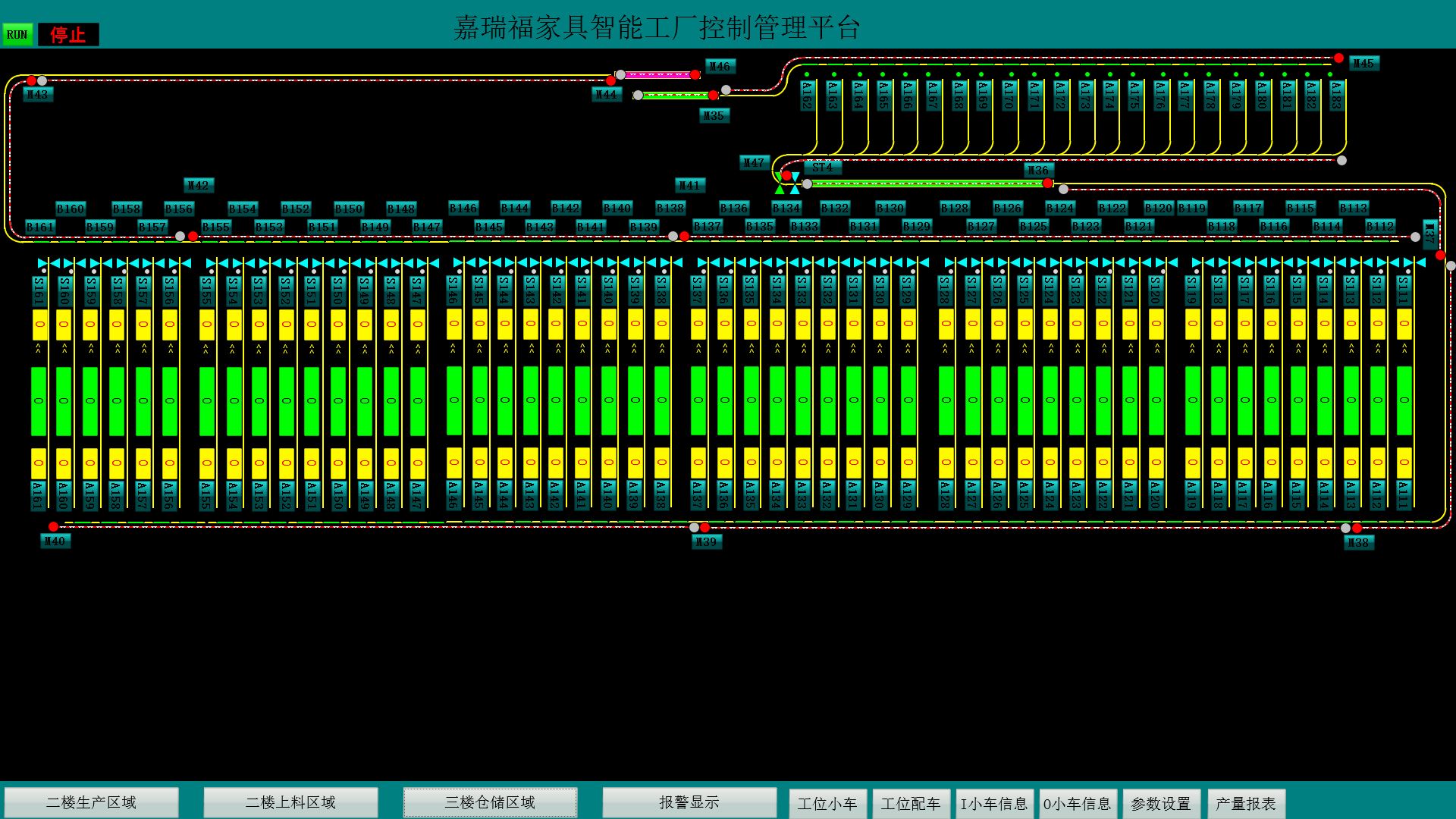The width and height of the screenshot is (1456, 819).
Task: Click the M45 motor label
Action: pyautogui.click(x=1363, y=64)
